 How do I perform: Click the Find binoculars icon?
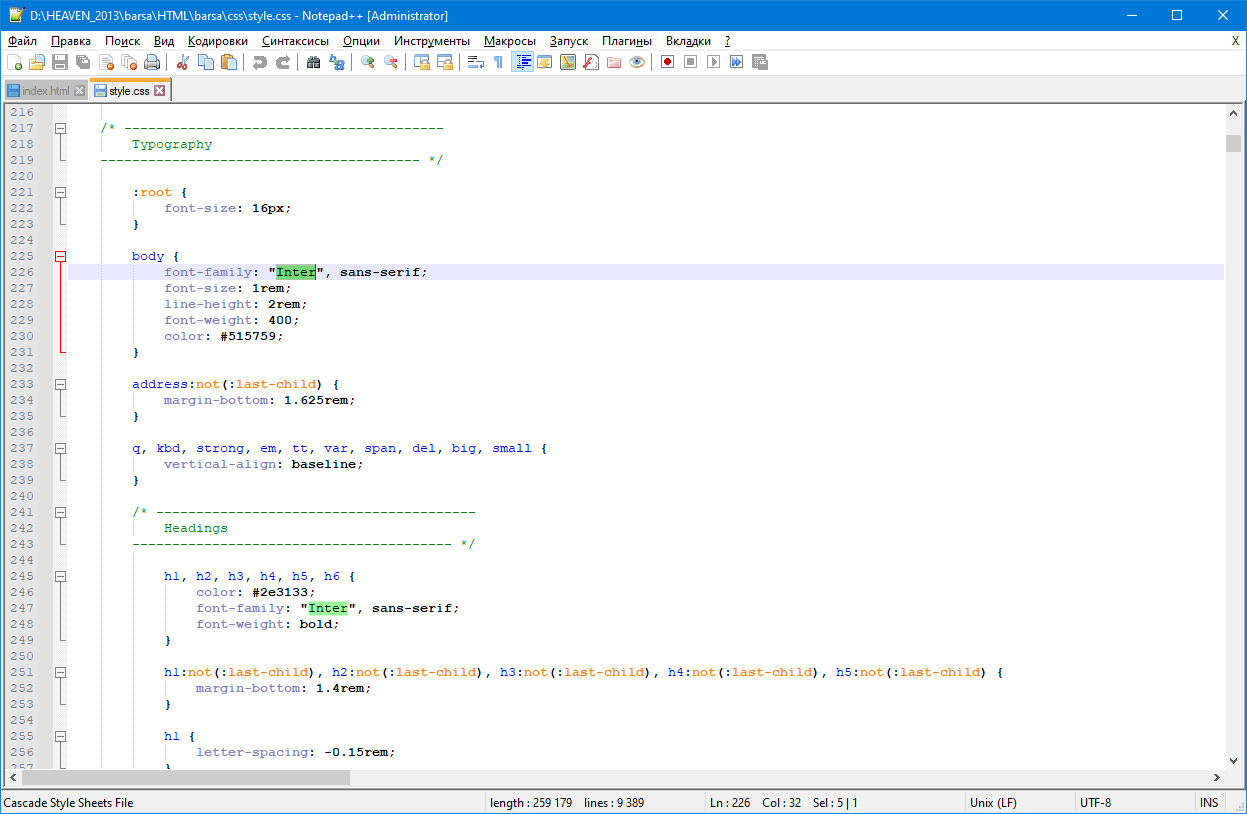click(x=314, y=62)
